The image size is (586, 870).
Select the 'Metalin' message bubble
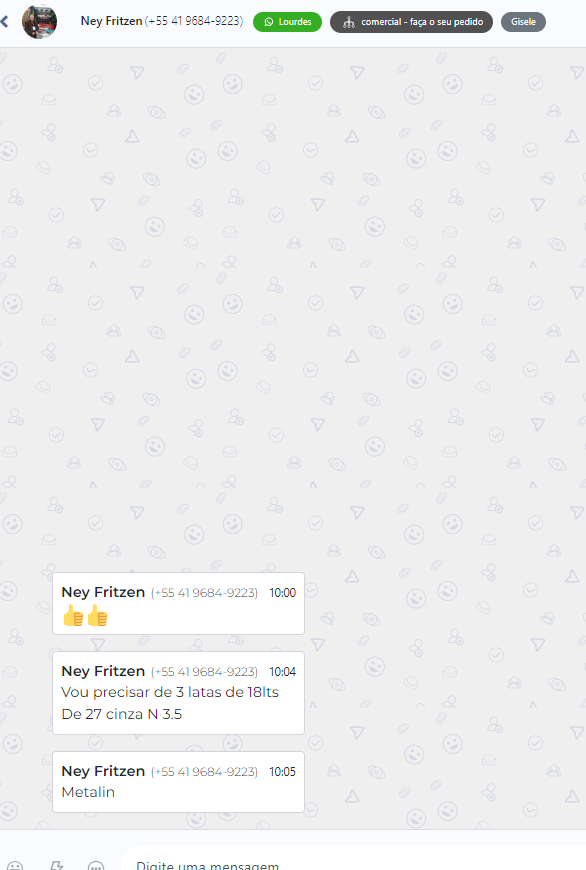[178, 782]
